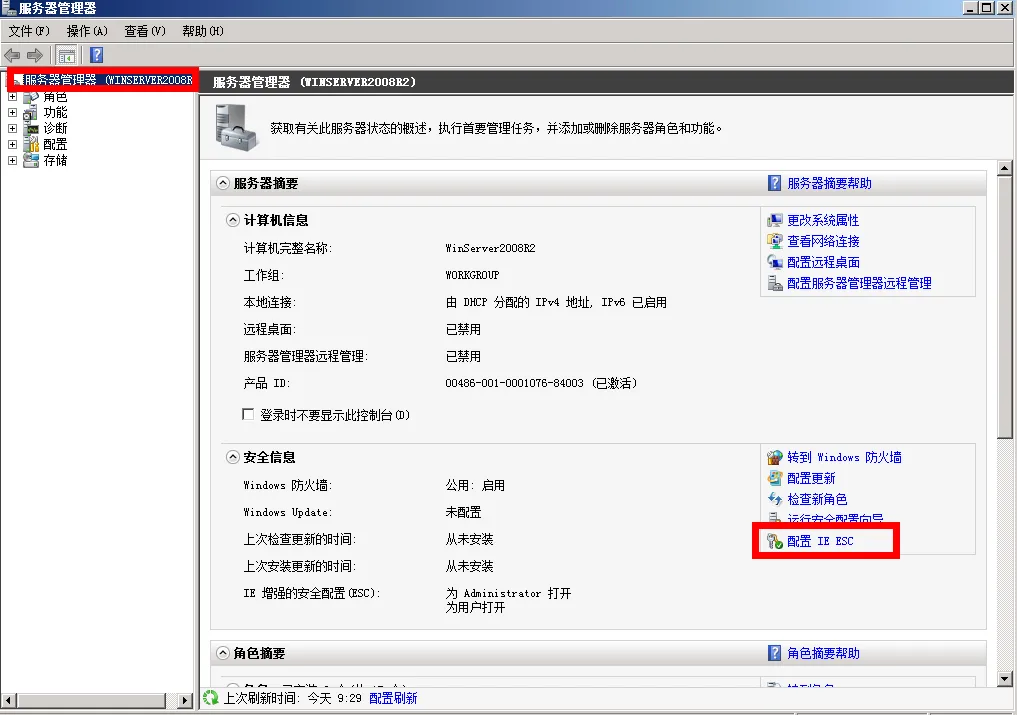Open the 查看(V) menu
The height and width of the screenshot is (715, 1017).
tap(145, 31)
